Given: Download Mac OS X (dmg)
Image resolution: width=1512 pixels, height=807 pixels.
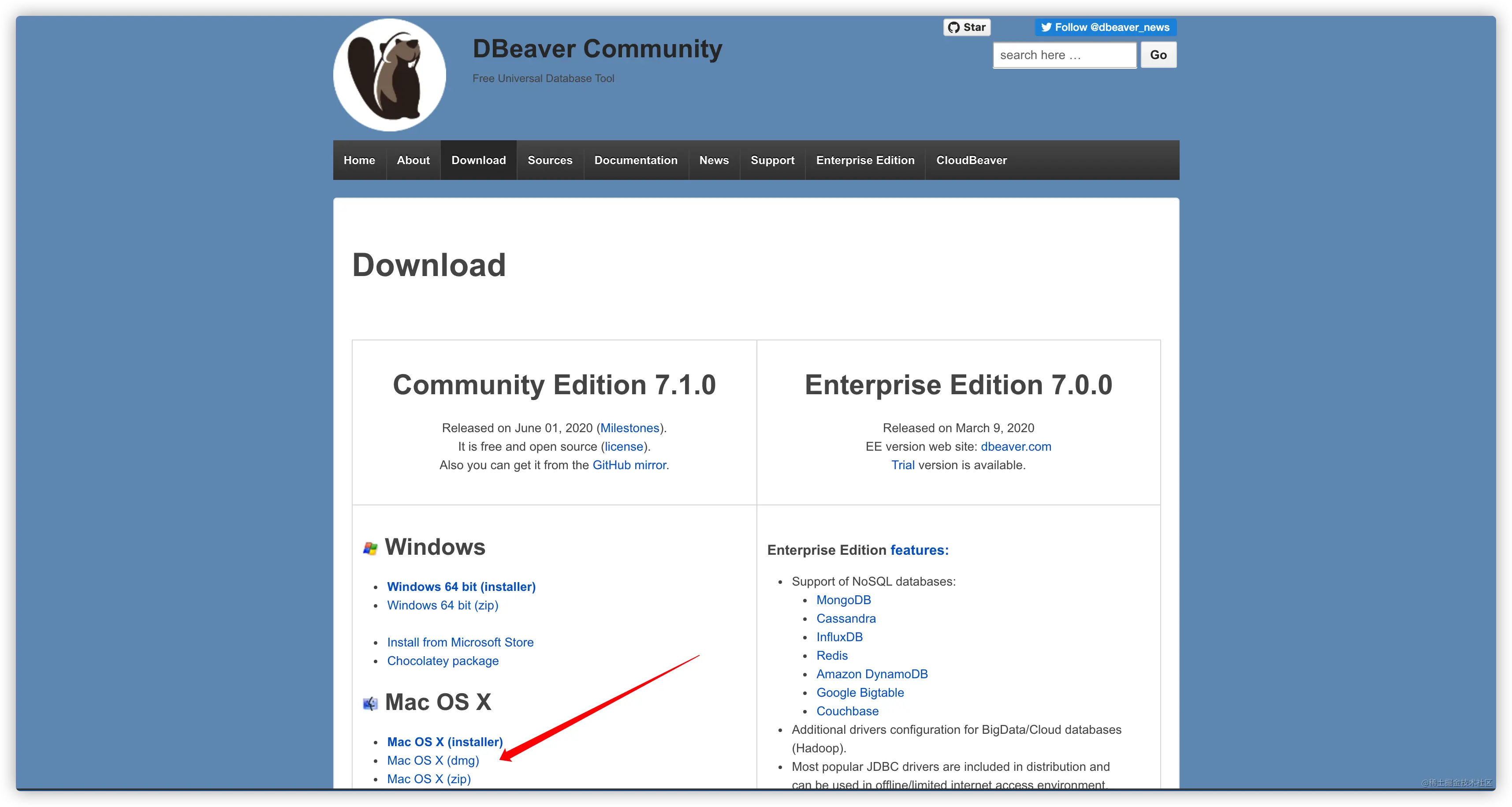Looking at the screenshot, I should coord(433,760).
